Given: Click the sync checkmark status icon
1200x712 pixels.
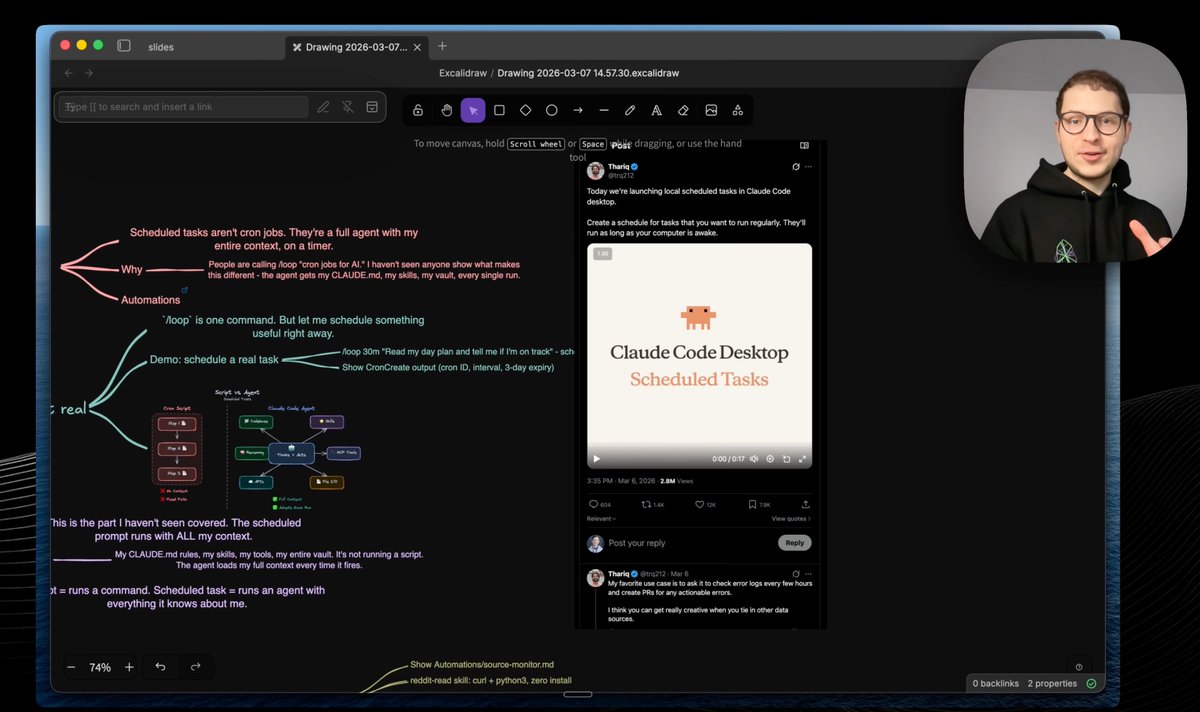Looking at the screenshot, I should (1091, 684).
